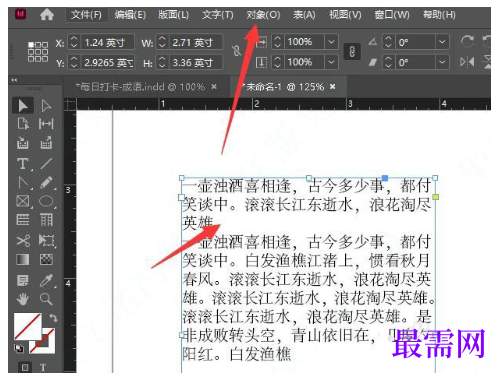Swap fill and stroke colors
504x375 pixels.
(53, 318)
